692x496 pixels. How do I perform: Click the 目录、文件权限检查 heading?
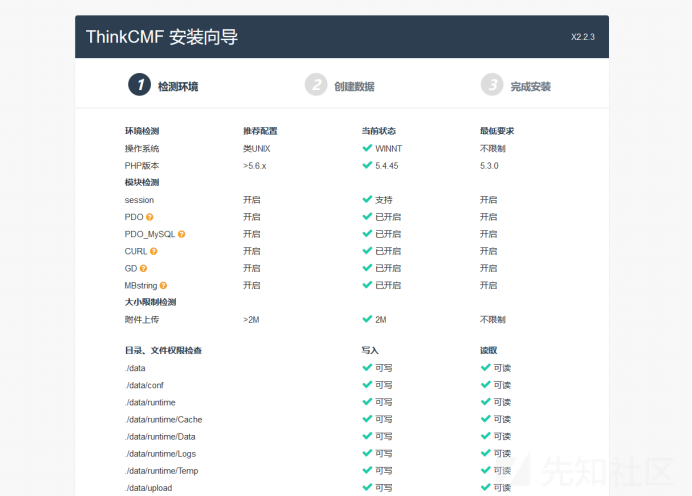(x=163, y=350)
